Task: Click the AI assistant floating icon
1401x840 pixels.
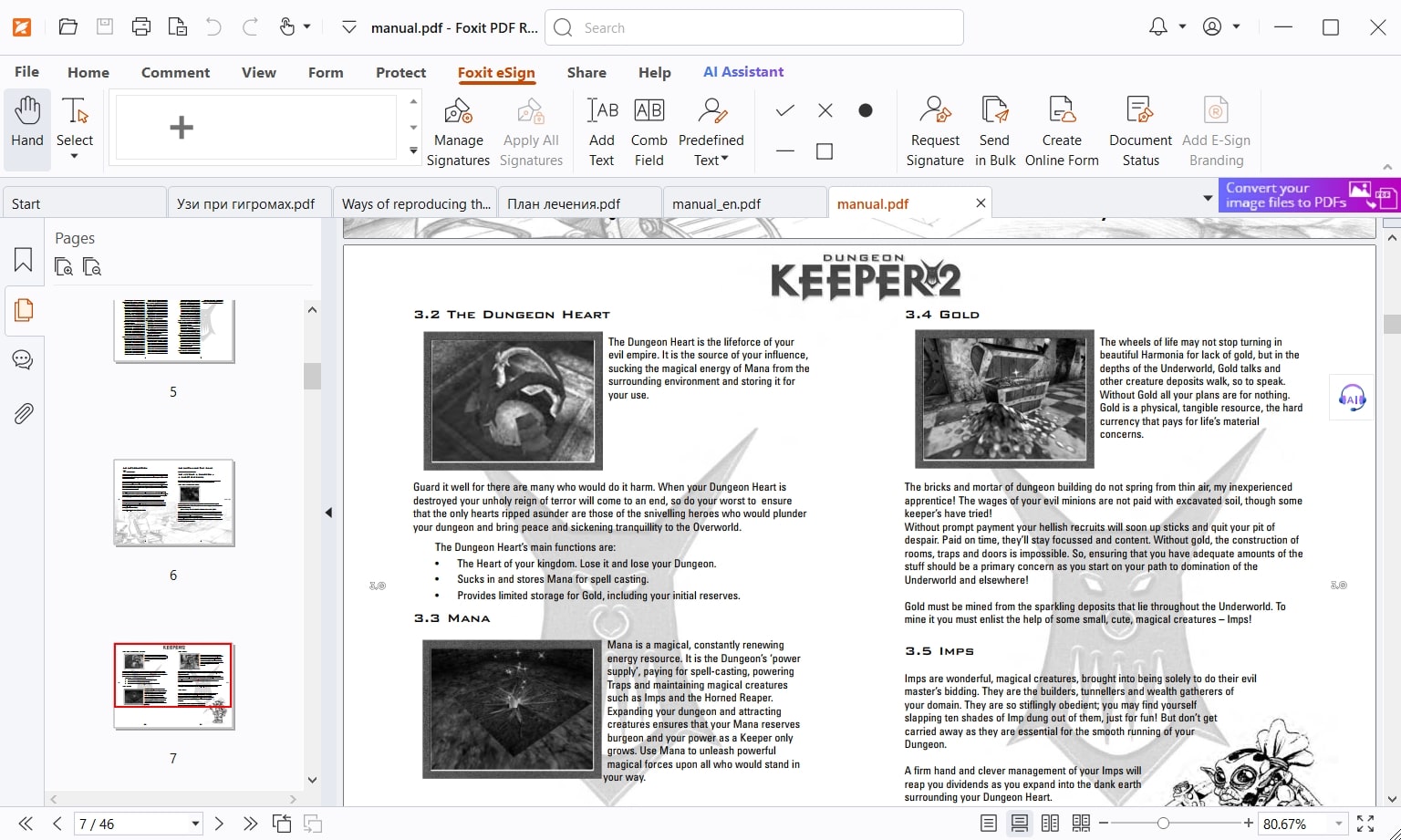Action: [1352, 397]
